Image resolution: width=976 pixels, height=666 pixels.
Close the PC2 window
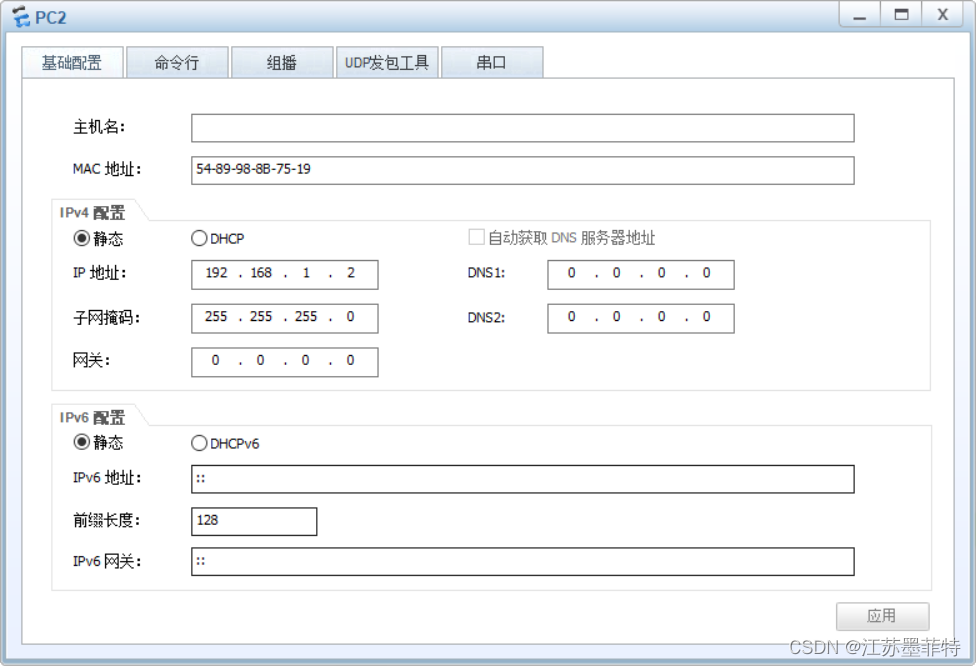tap(943, 15)
